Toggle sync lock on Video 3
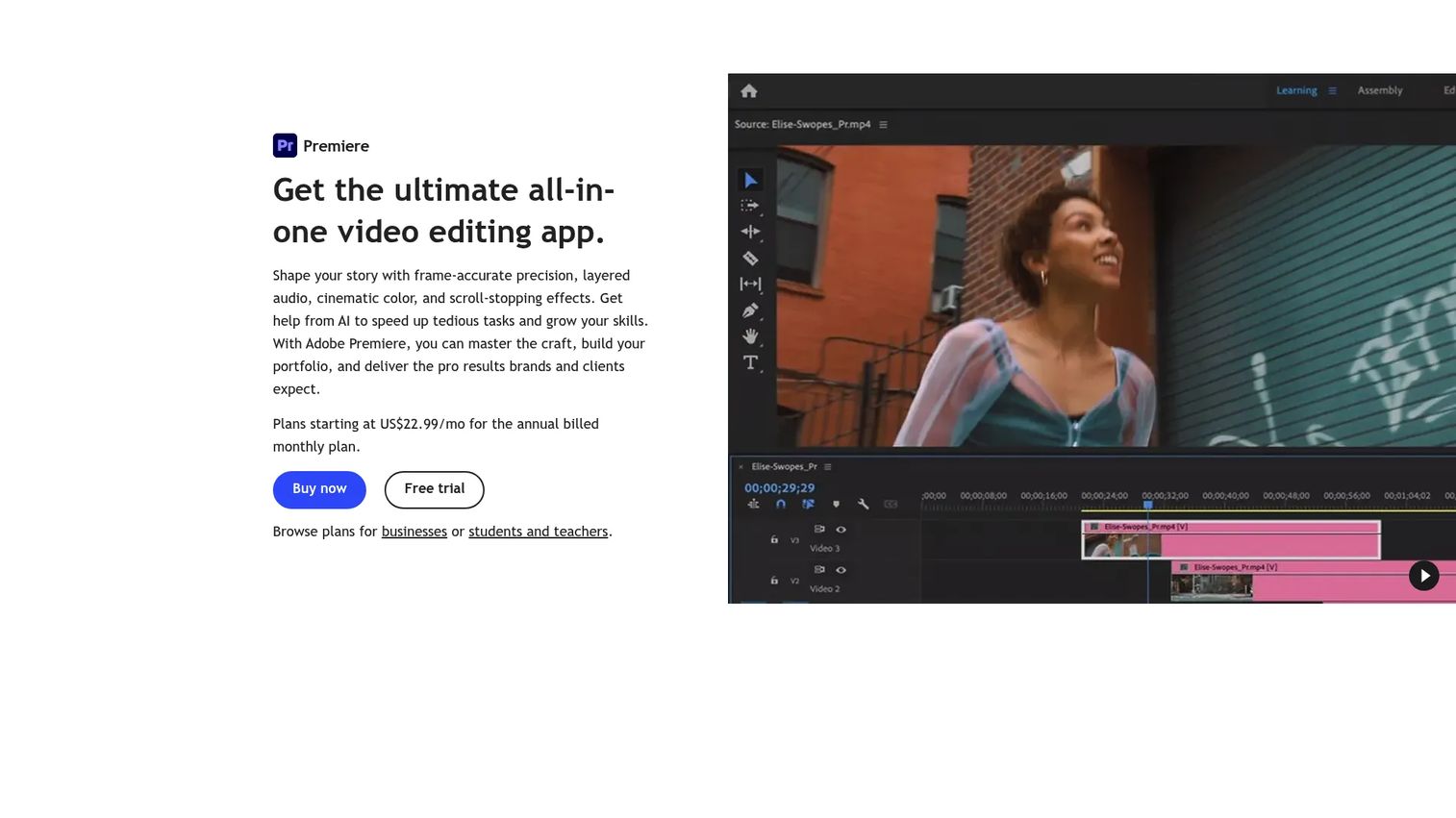The image size is (1456, 818). pos(819,530)
